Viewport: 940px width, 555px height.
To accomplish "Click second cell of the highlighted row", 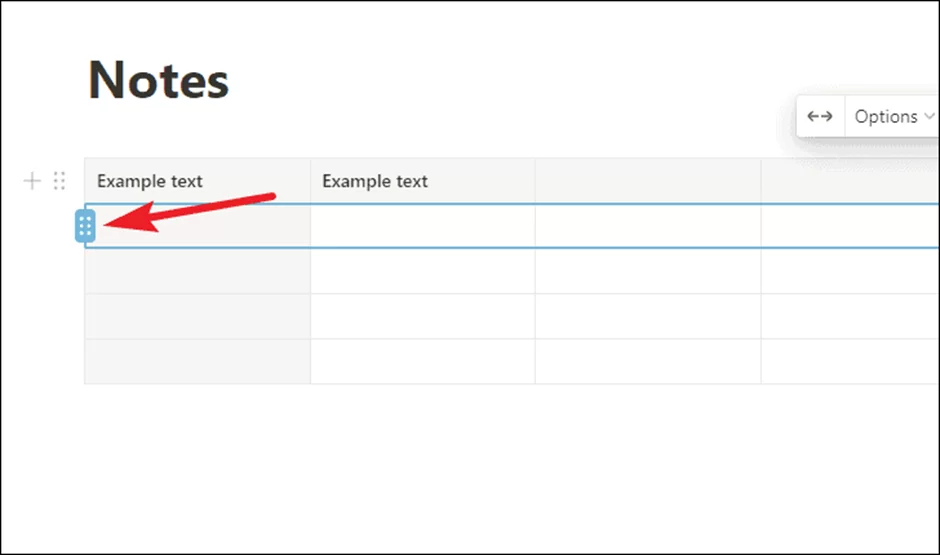I will point(423,226).
